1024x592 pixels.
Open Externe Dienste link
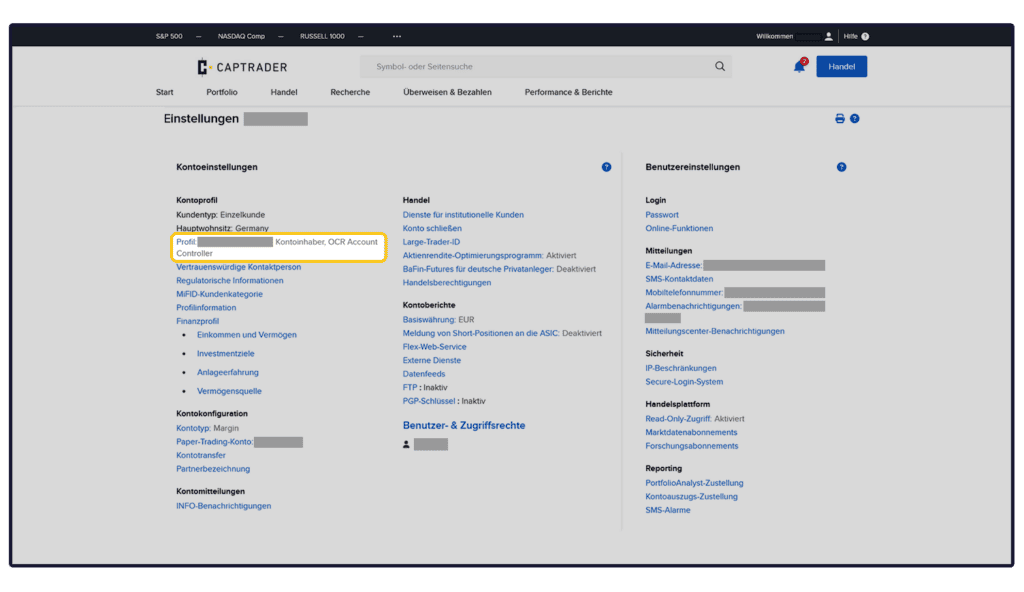coord(432,360)
